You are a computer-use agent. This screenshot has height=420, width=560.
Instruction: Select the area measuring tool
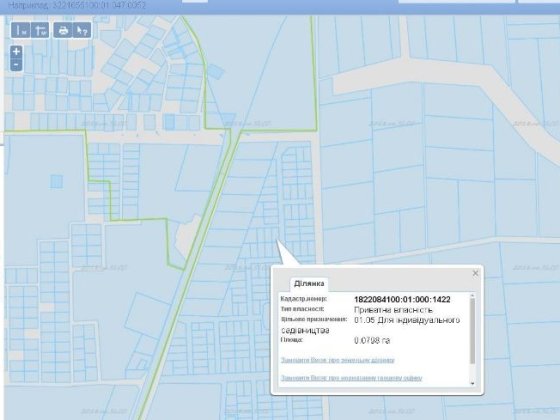coord(40,30)
